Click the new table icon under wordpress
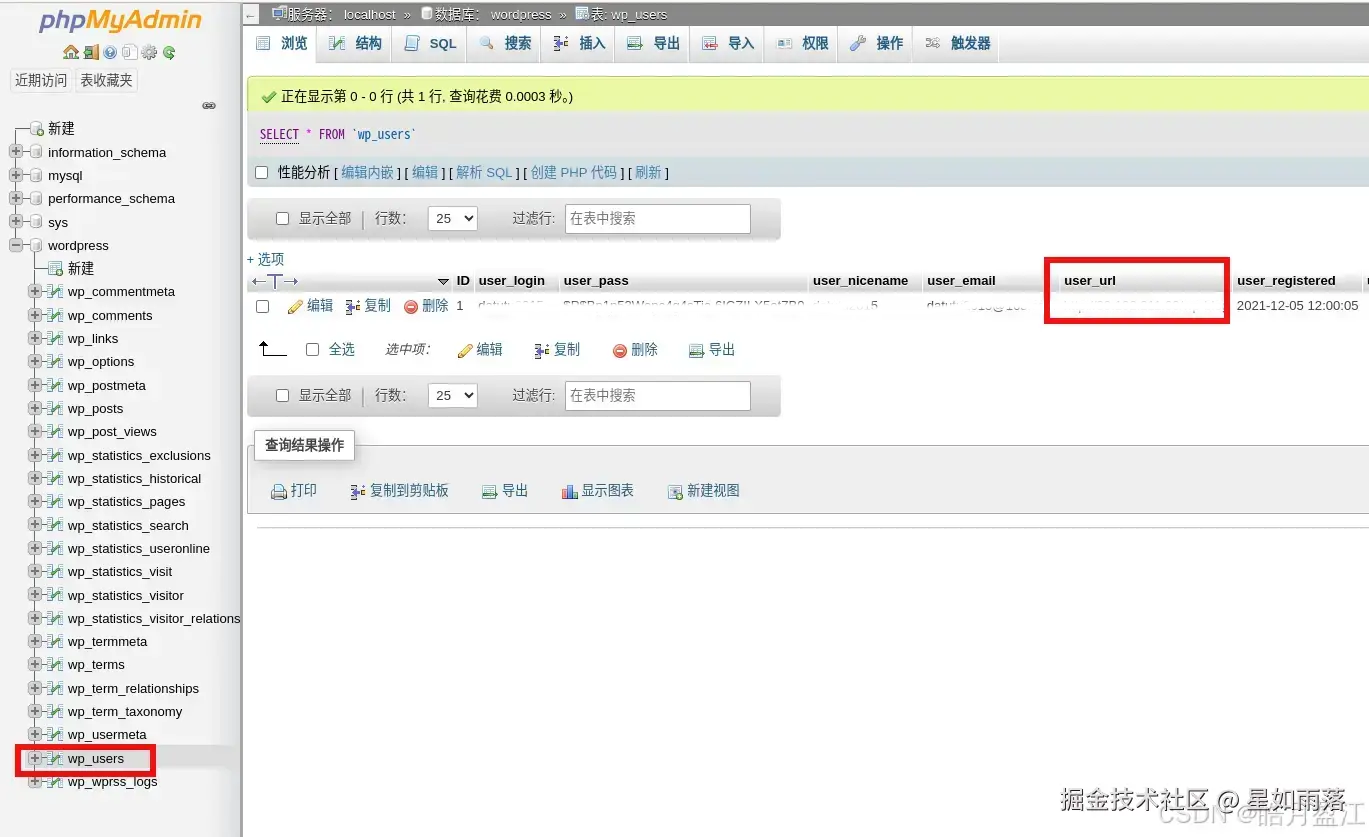1369x837 pixels. (x=55, y=269)
